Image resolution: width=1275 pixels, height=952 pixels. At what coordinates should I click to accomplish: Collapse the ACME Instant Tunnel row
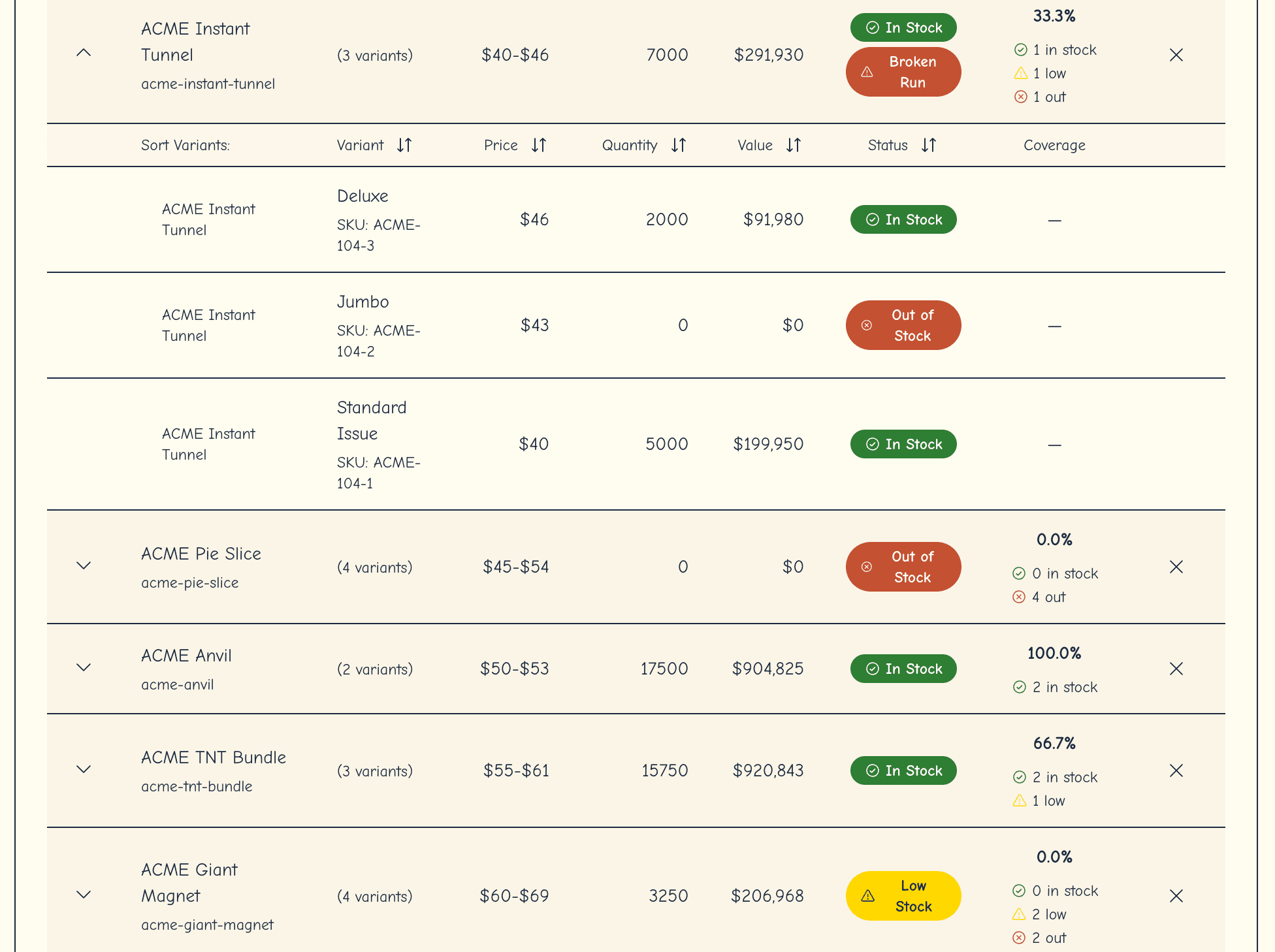[84, 53]
